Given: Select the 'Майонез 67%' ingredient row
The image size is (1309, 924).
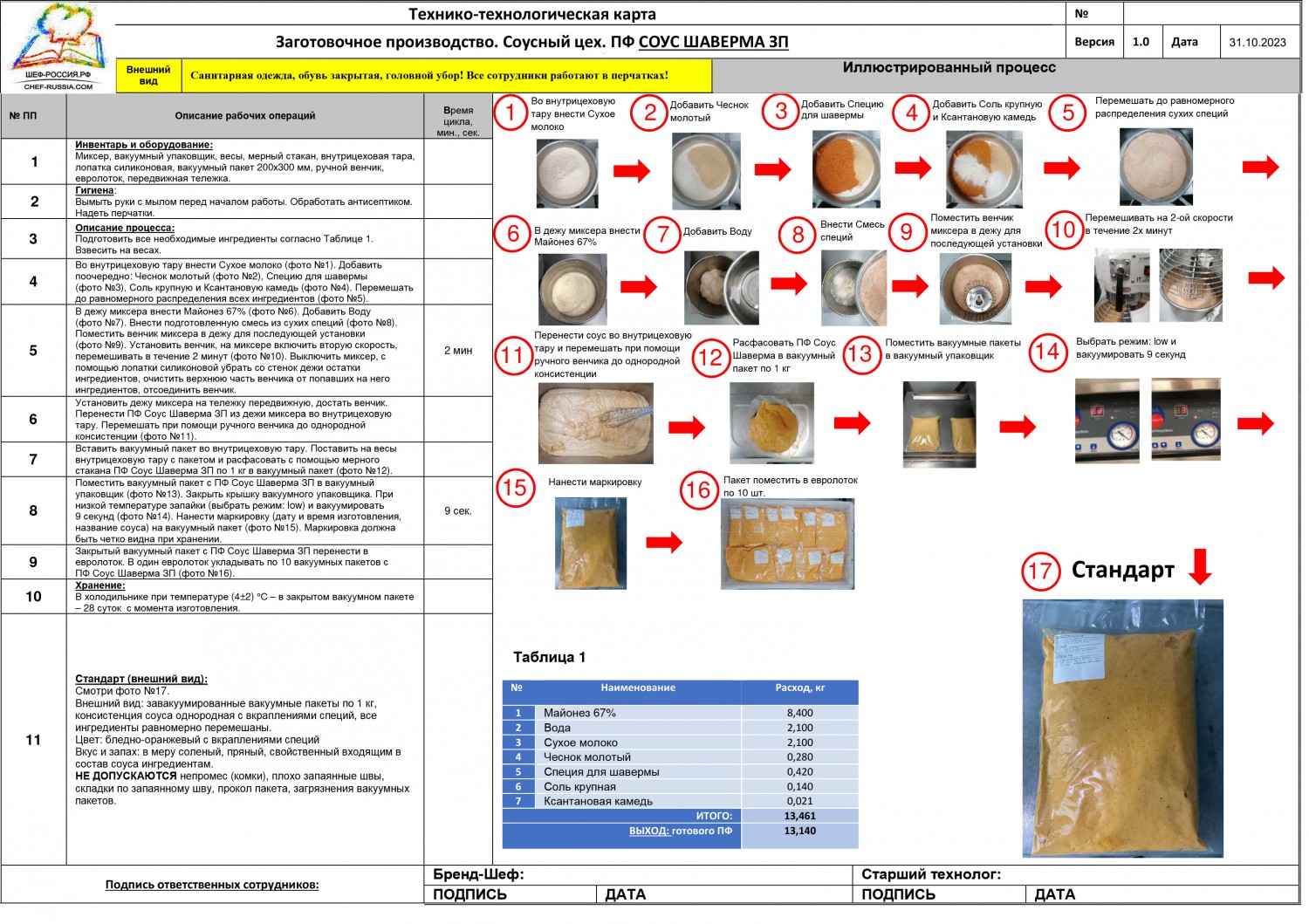Looking at the screenshot, I should coord(681,713).
